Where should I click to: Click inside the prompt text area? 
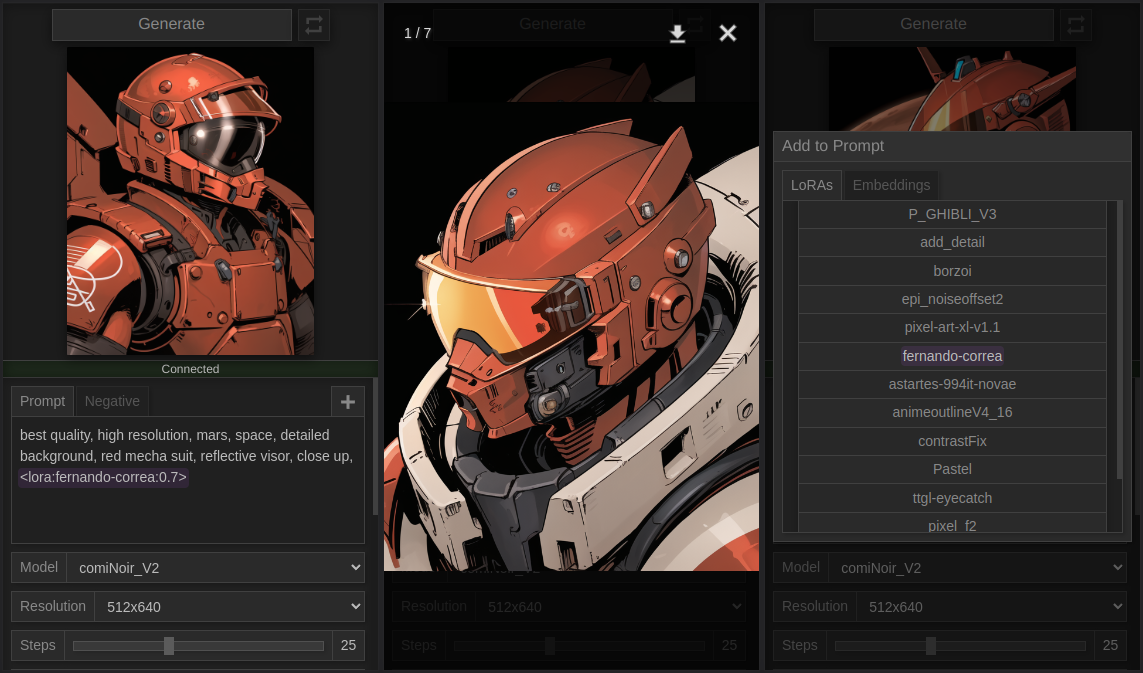coord(188,480)
